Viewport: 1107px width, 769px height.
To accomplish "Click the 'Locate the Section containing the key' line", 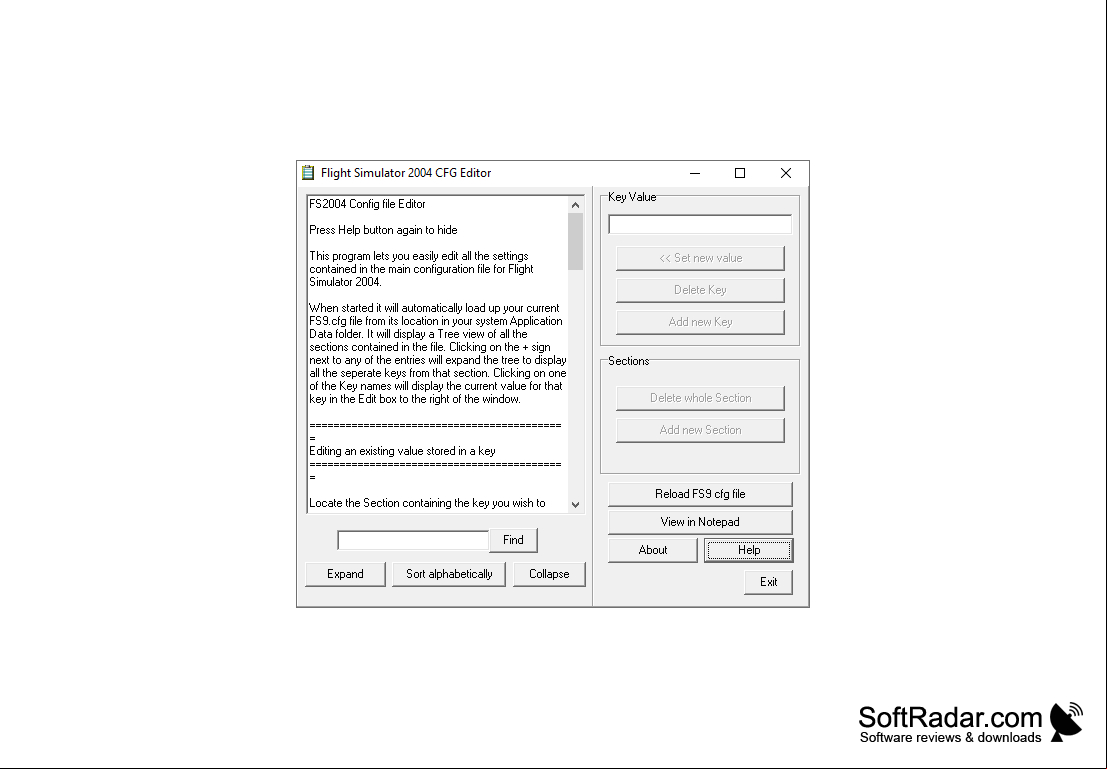I will [427, 503].
